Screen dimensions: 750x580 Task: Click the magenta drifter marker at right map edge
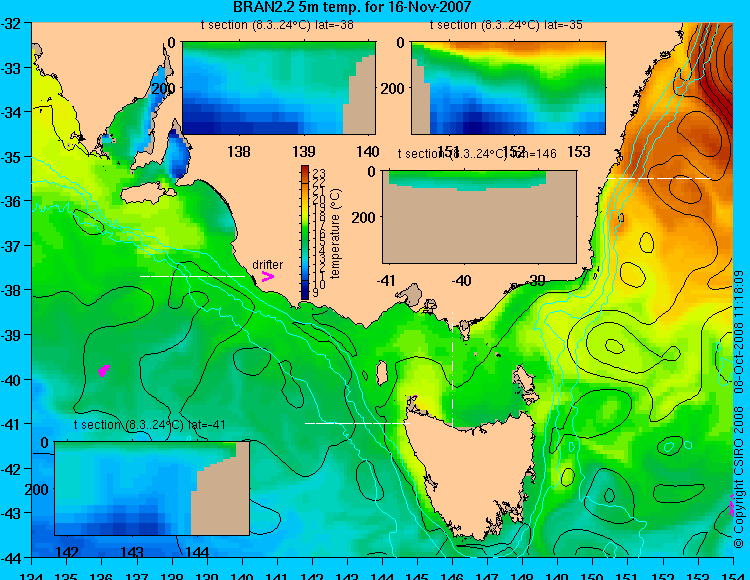pos(732,505)
